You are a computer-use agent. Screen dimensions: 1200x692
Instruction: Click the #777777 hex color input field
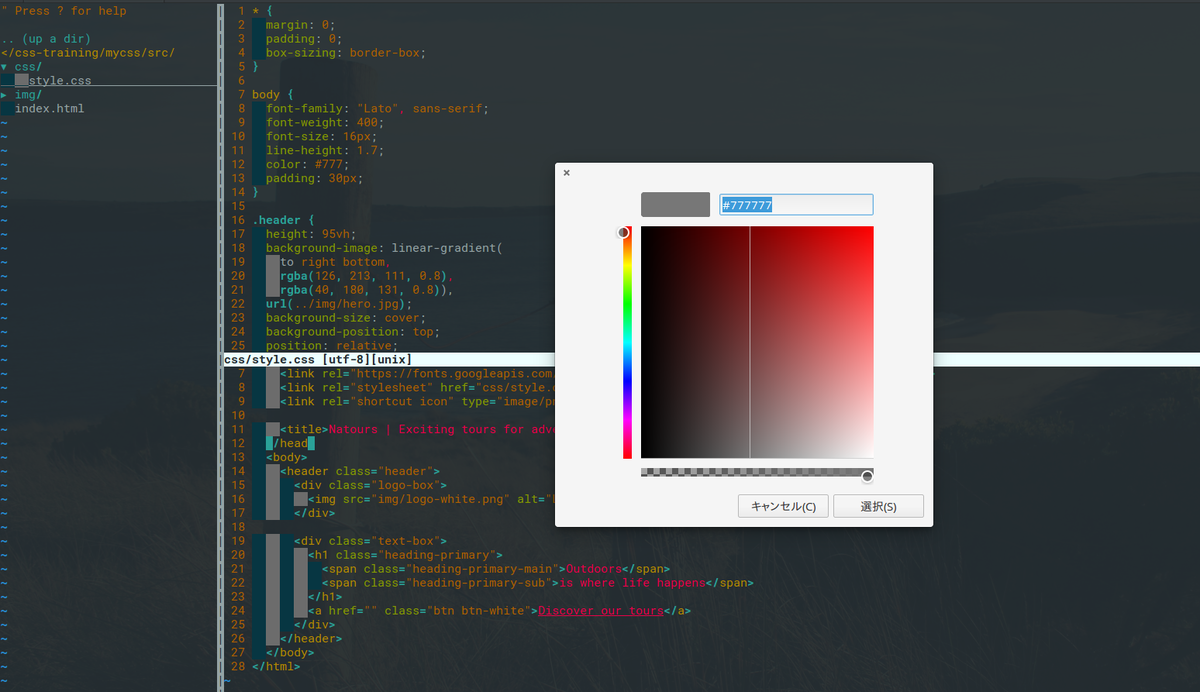[796, 204]
